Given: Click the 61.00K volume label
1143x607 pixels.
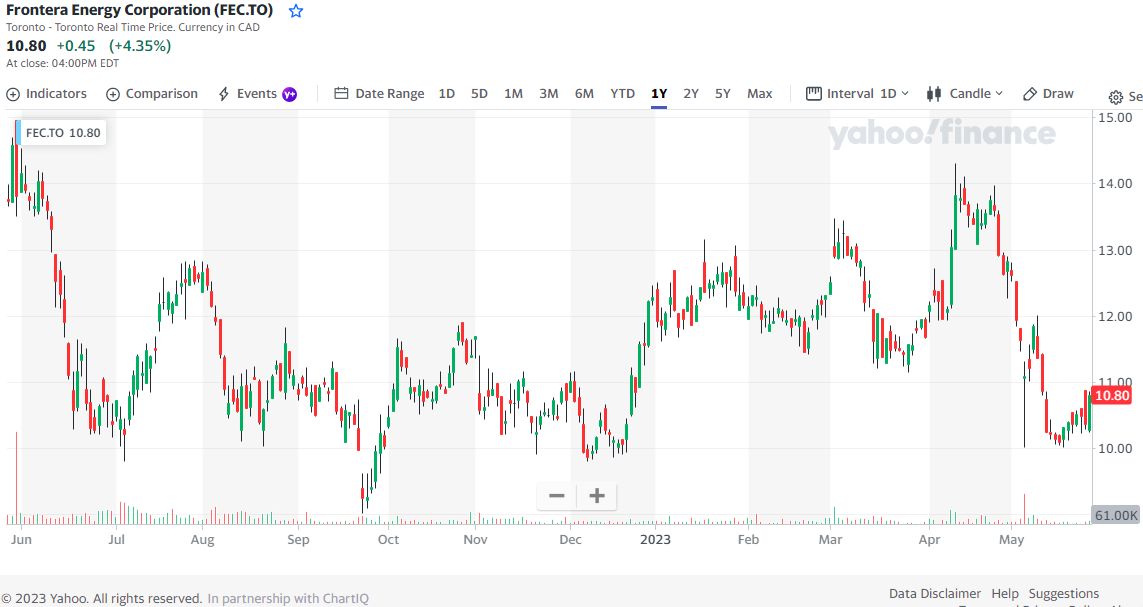Looking at the screenshot, I should pos(1116,515).
